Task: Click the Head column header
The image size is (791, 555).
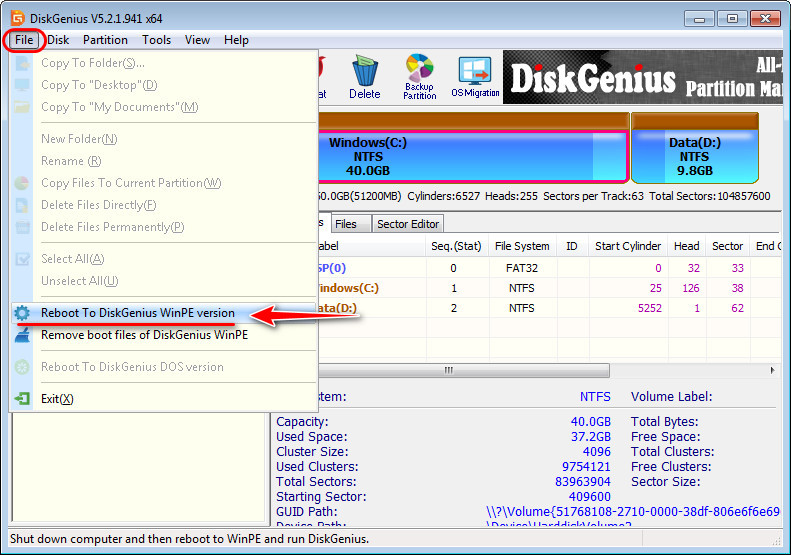Action: 687,246
